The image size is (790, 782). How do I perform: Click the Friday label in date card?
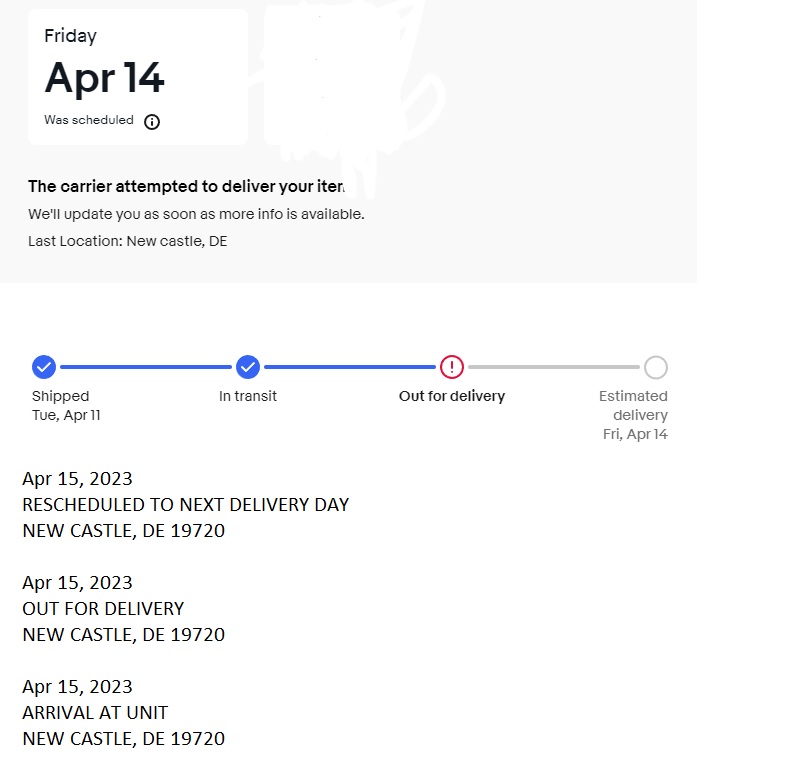[71, 36]
